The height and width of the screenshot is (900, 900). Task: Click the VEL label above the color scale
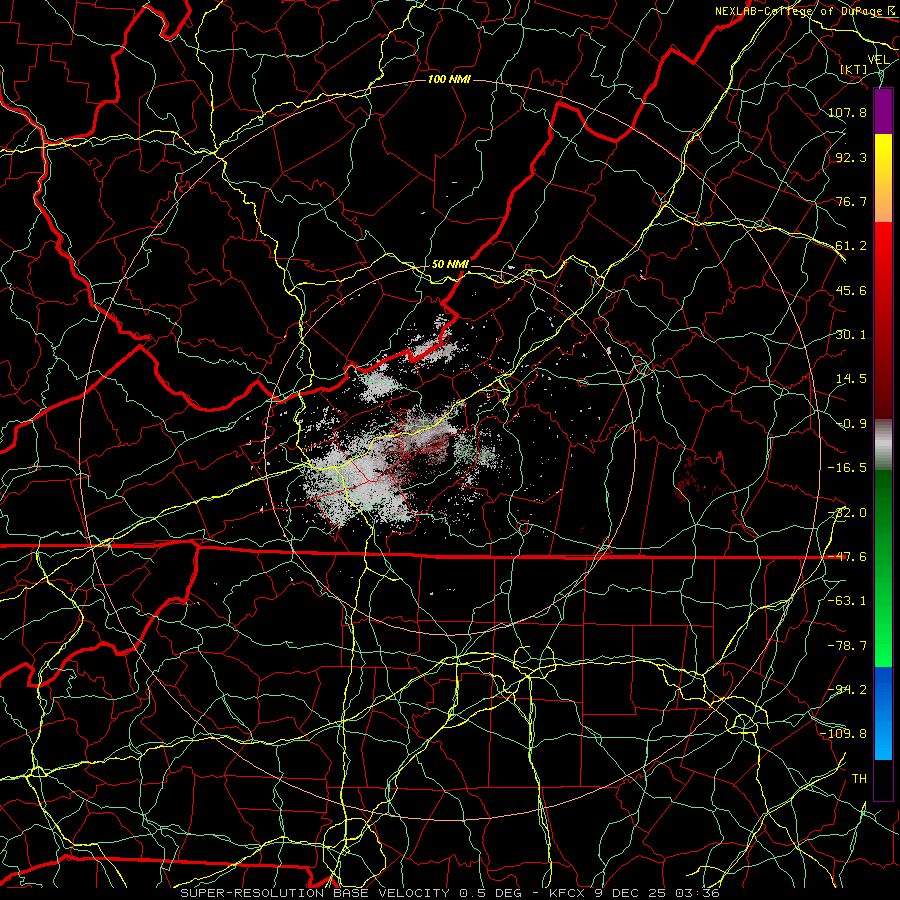[x=878, y=60]
